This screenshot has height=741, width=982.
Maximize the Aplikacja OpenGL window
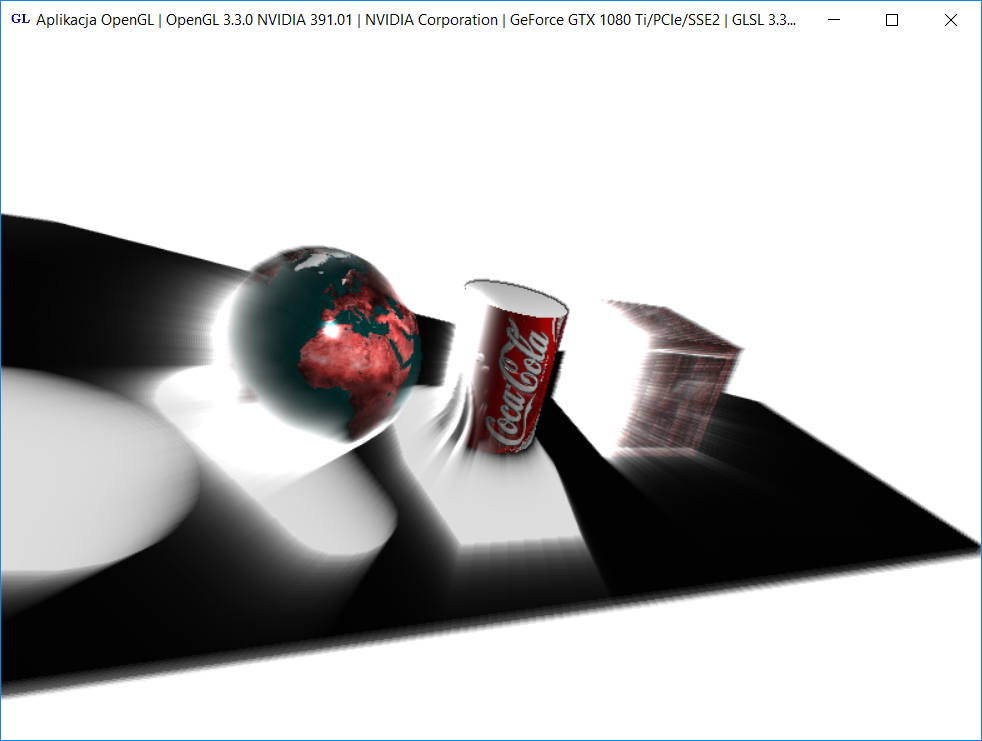(892, 20)
